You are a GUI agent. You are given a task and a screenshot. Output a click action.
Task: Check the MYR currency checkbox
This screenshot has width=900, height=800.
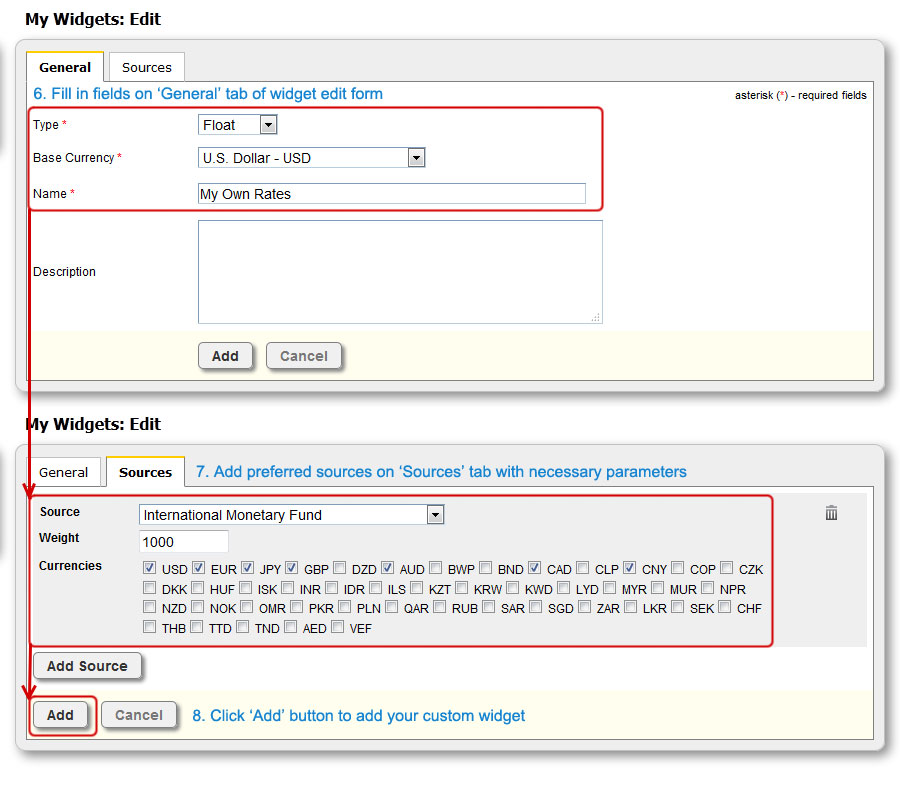pos(610,588)
